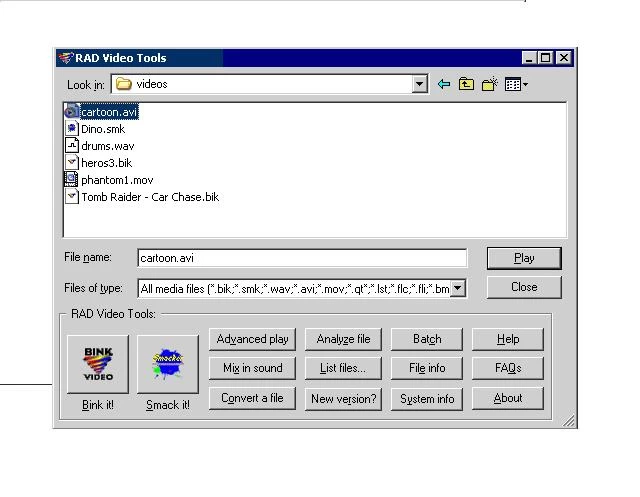Close the RAD Video Tools window
Image resolution: width=640 pixels, height=497 pixels.
564,58
